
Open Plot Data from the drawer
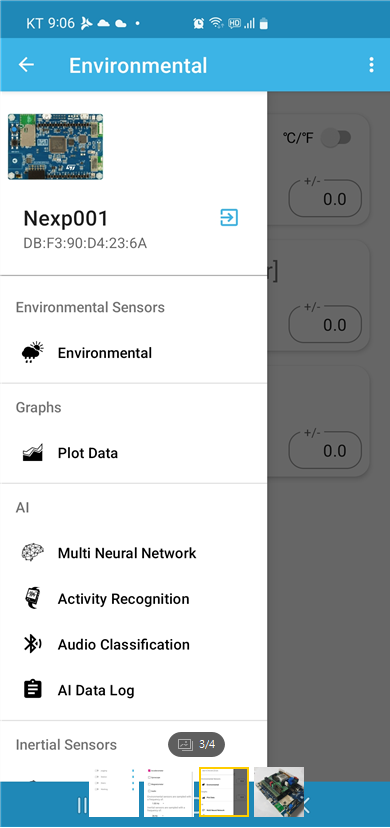[x=134, y=453]
